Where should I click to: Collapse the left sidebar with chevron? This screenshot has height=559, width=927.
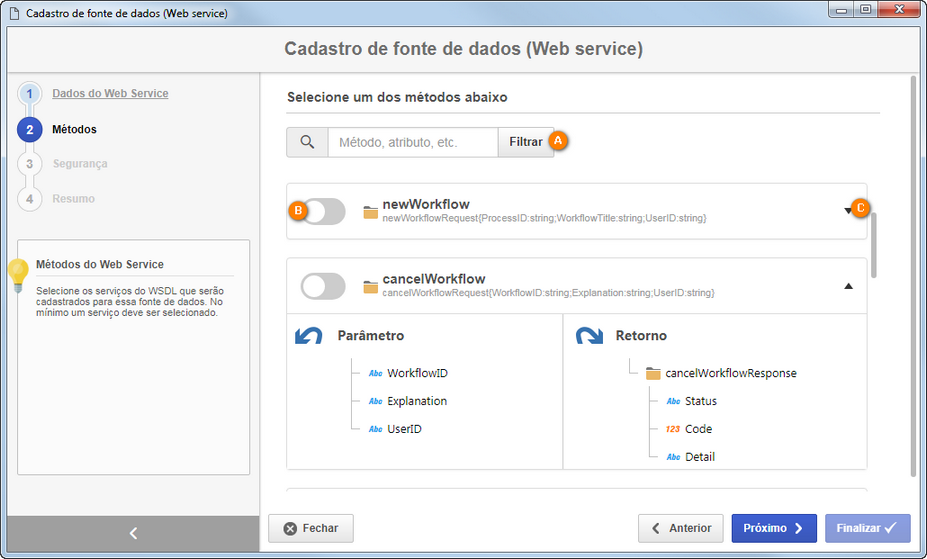tap(133, 534)
